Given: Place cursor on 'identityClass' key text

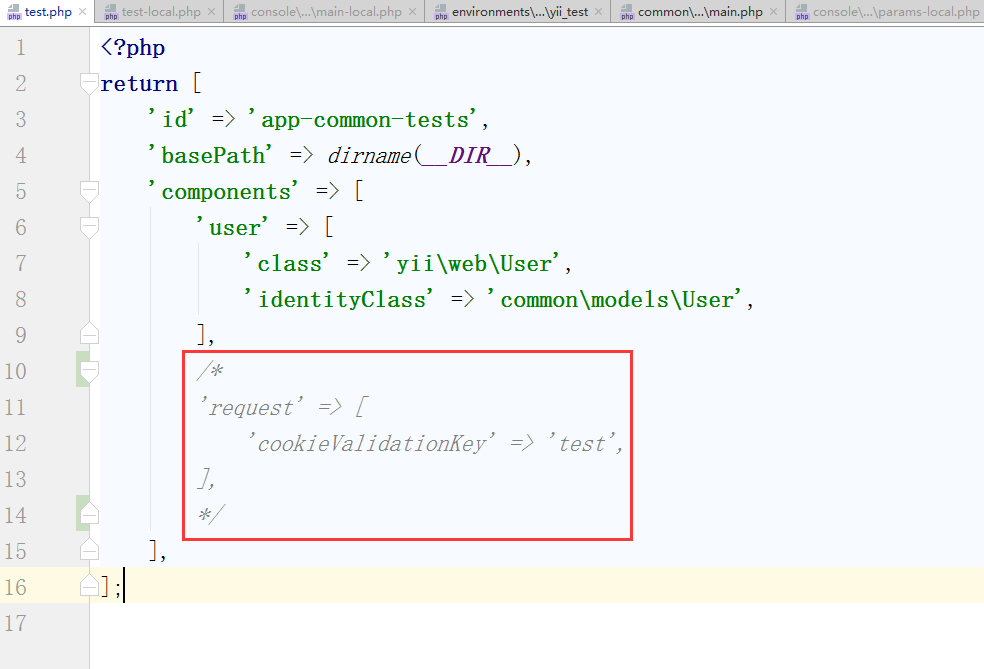Looking at the screenshot, I should tap(342, 300).
